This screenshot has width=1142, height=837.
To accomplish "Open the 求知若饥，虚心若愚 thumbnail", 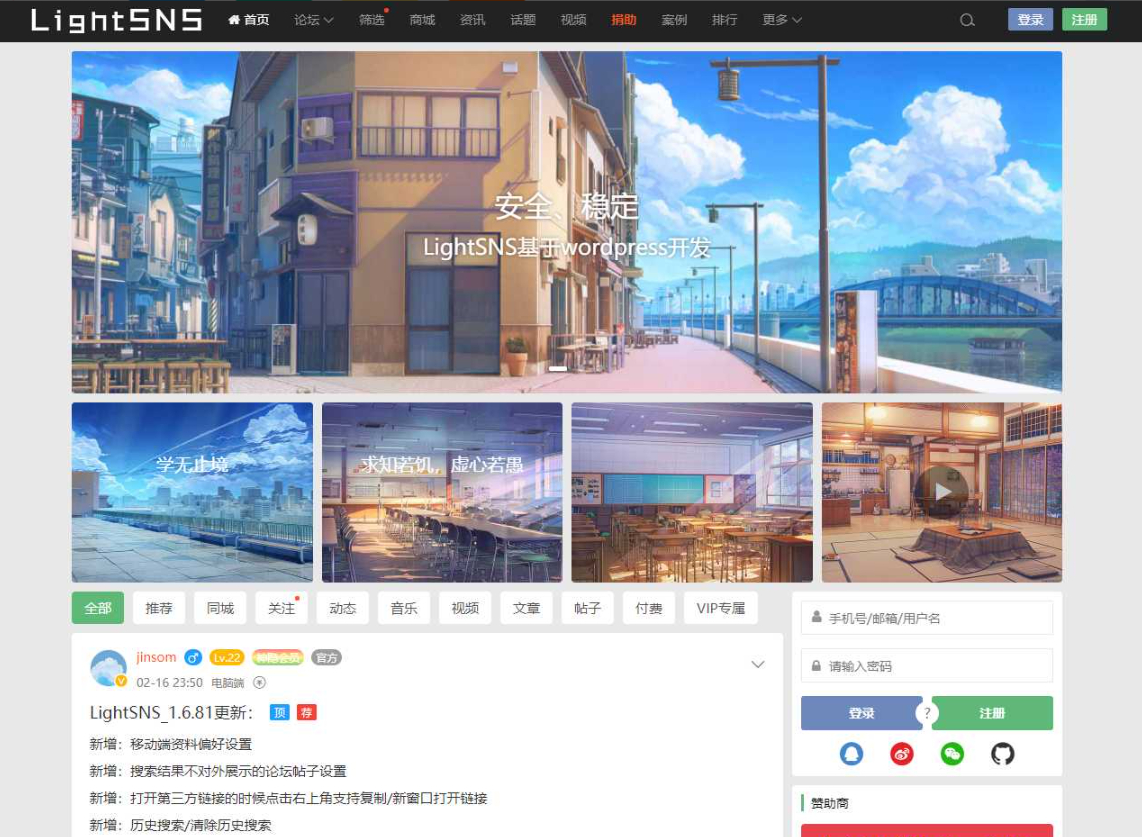I will click(442, 492).
